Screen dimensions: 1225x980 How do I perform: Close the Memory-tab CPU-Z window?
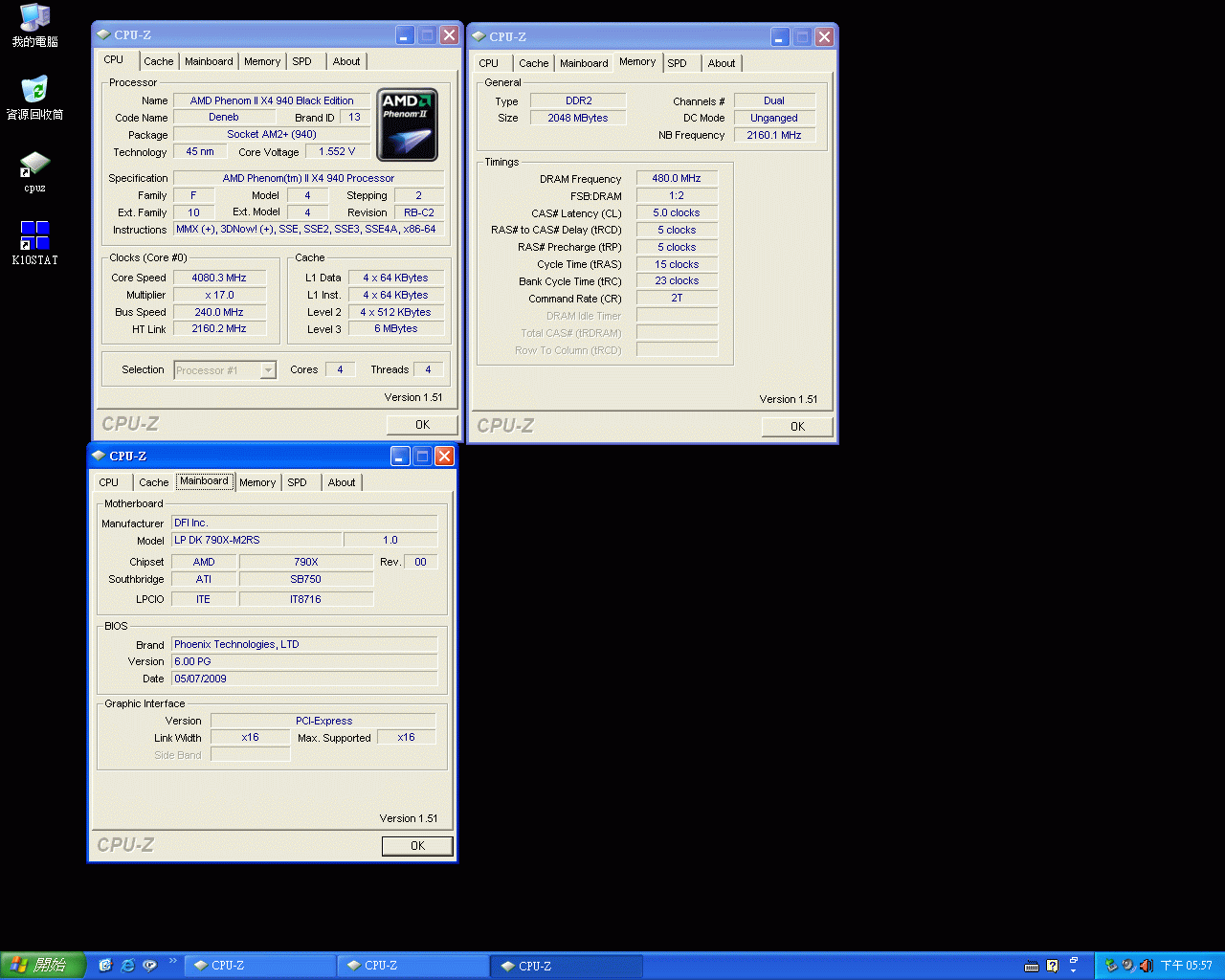coord(824,36)
